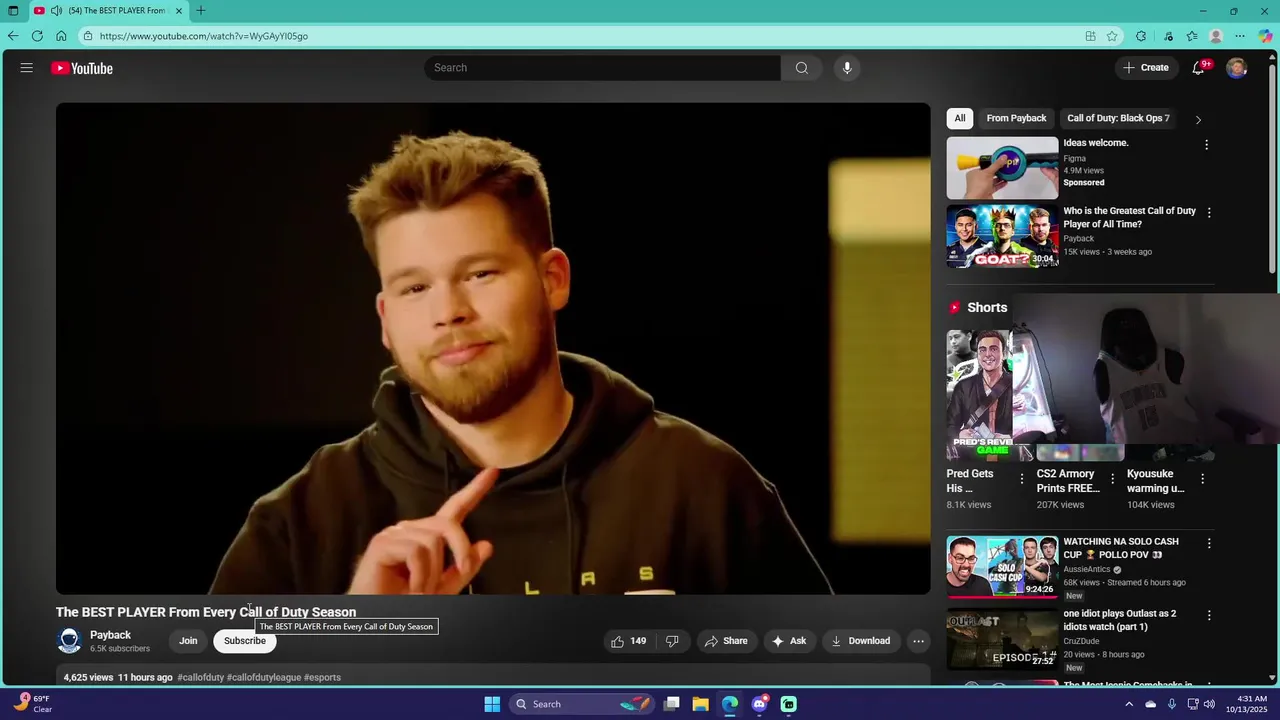Open options for CS2 Armory short
Viewport: 1280px width, 720px height.
tap(1112, 479)
